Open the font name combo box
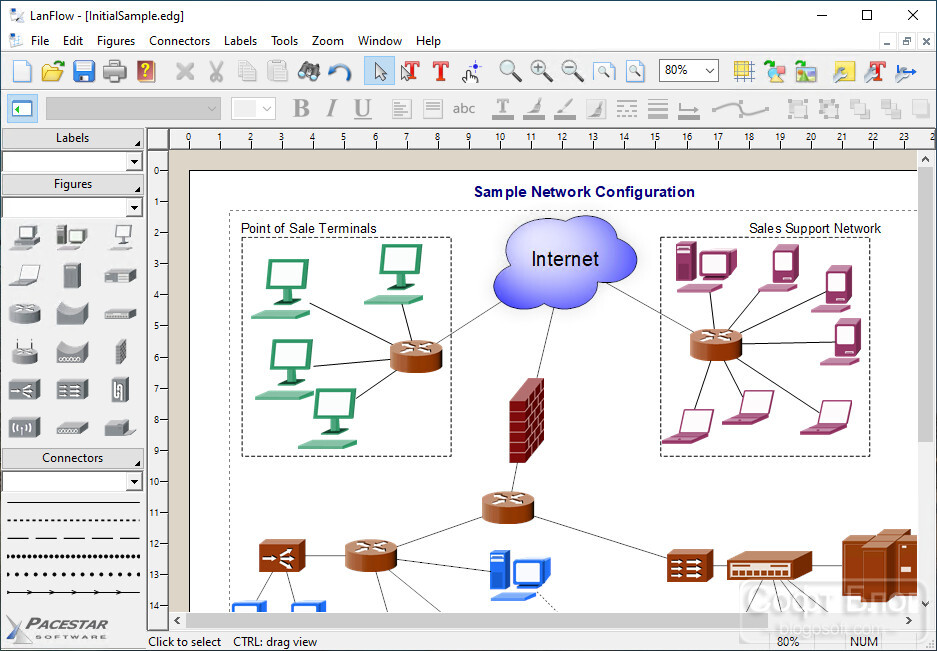Viewport: 937px width, 651px height. 133,109
